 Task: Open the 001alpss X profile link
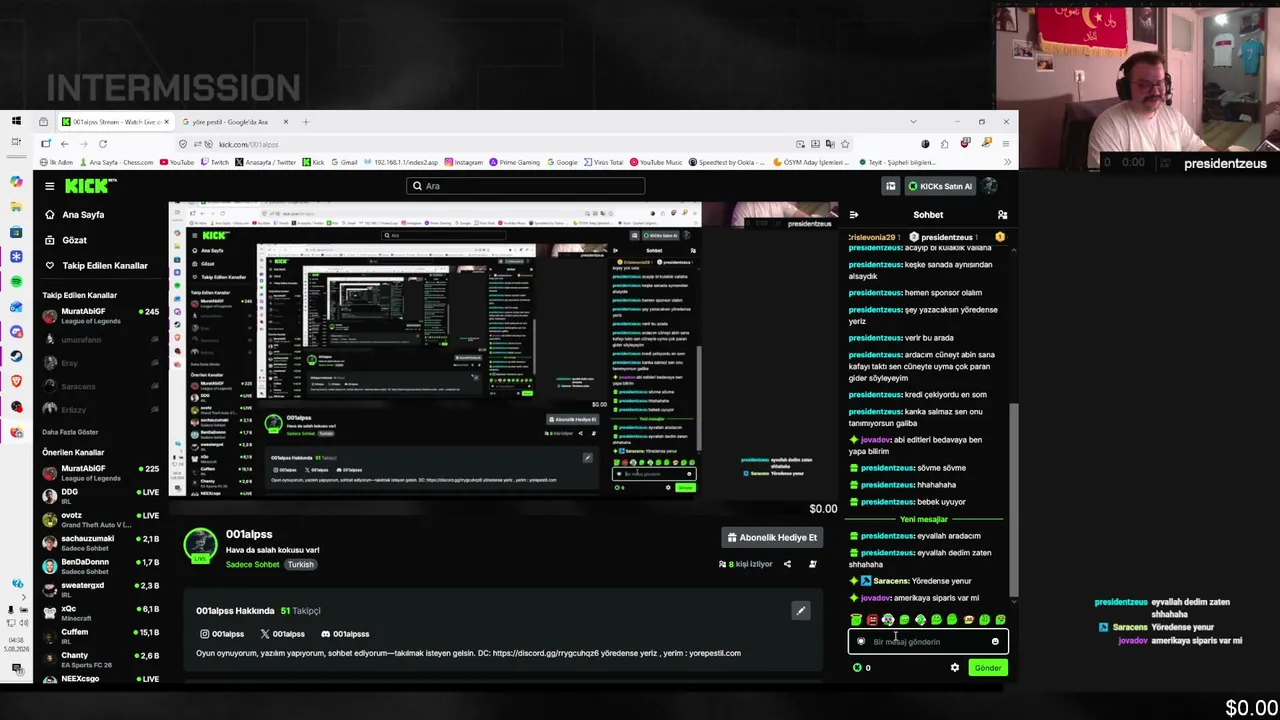282,634
